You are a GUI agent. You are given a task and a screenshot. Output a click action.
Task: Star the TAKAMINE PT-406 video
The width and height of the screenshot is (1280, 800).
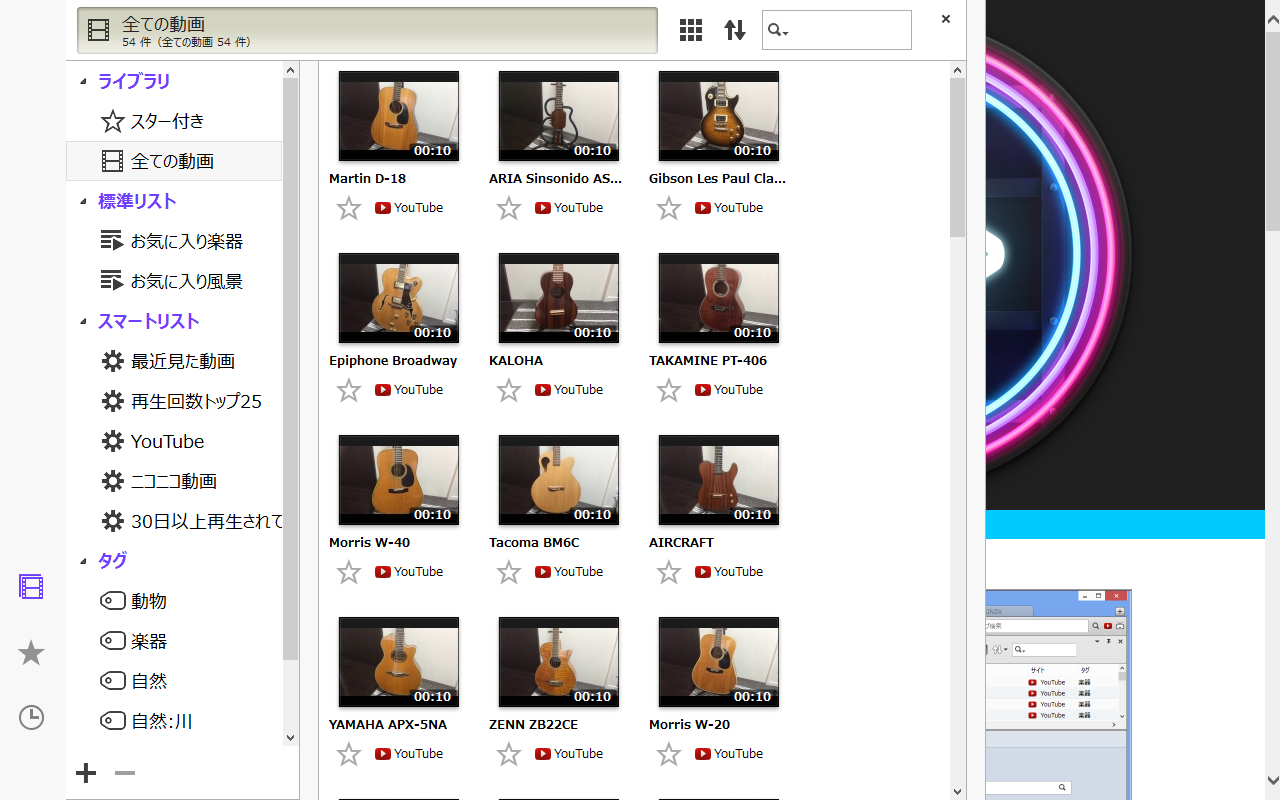(x=669, y=390)
